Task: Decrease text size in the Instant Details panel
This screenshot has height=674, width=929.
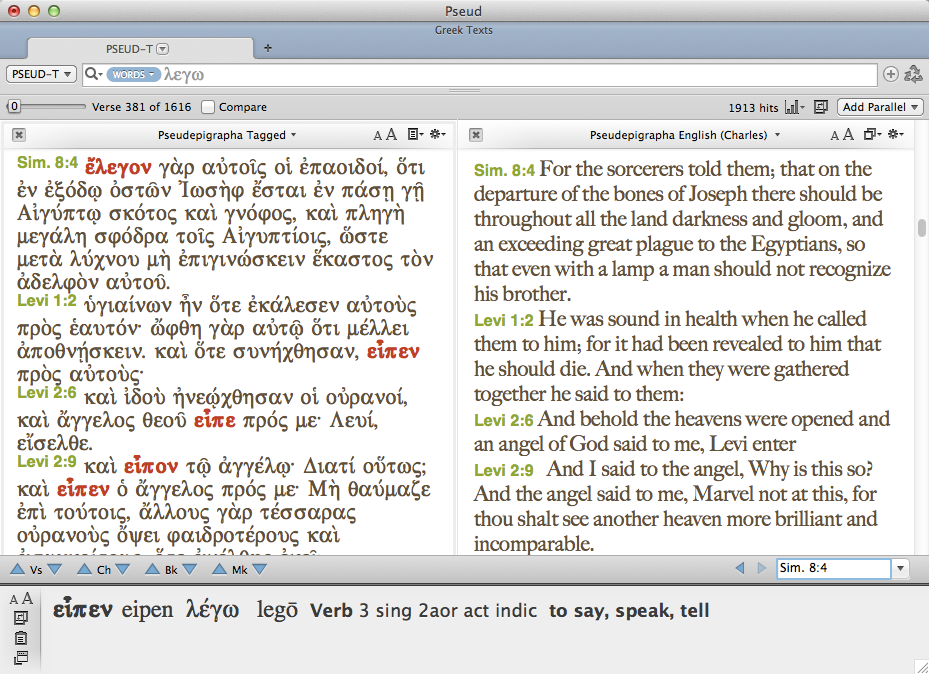Action: click(14, 600)
